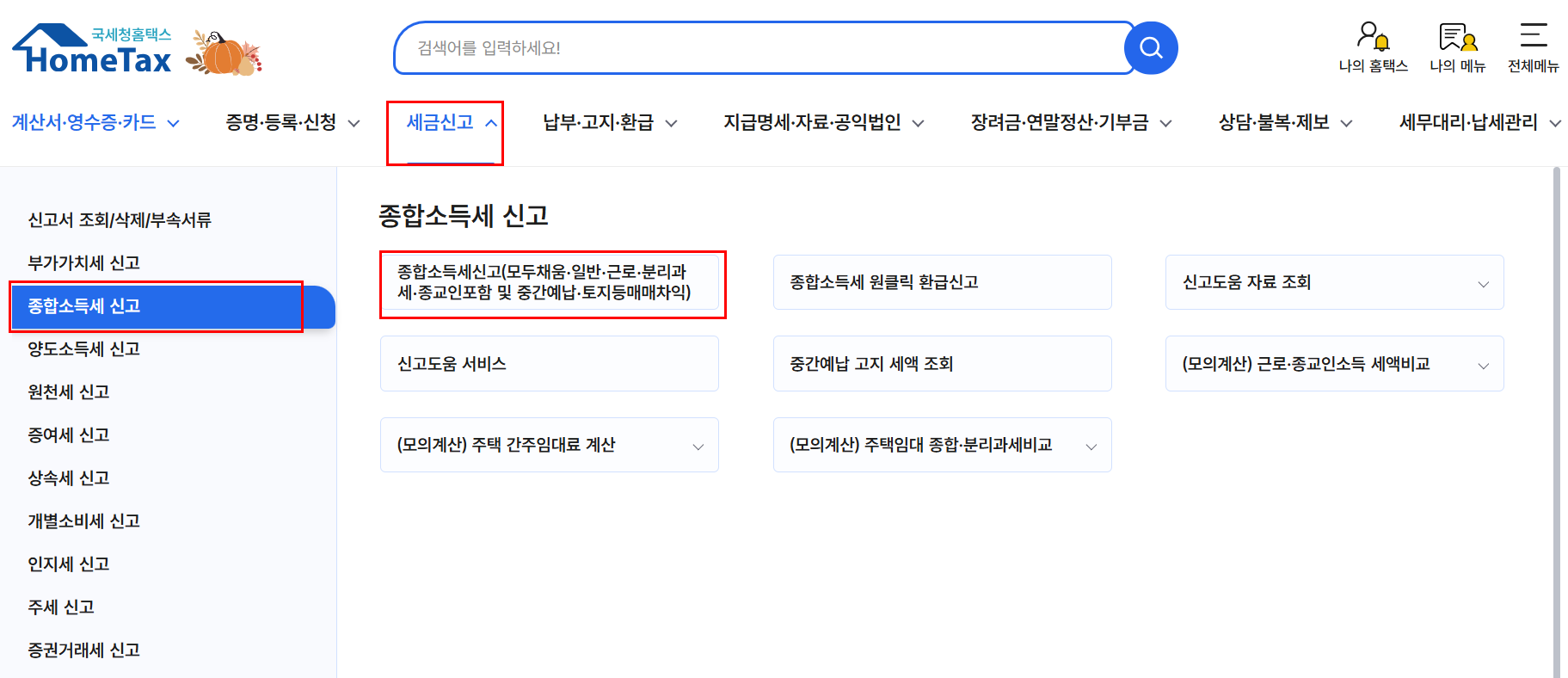Open 전체메뉴 hamburger icon
1568x678 pixels.
click(1534, 47)
